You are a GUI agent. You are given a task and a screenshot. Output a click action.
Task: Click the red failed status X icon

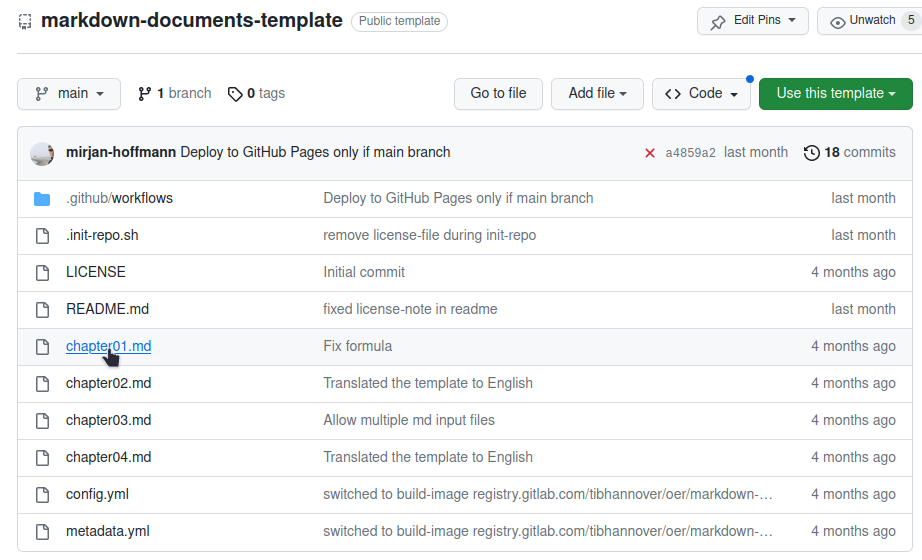tap(650, 153)
